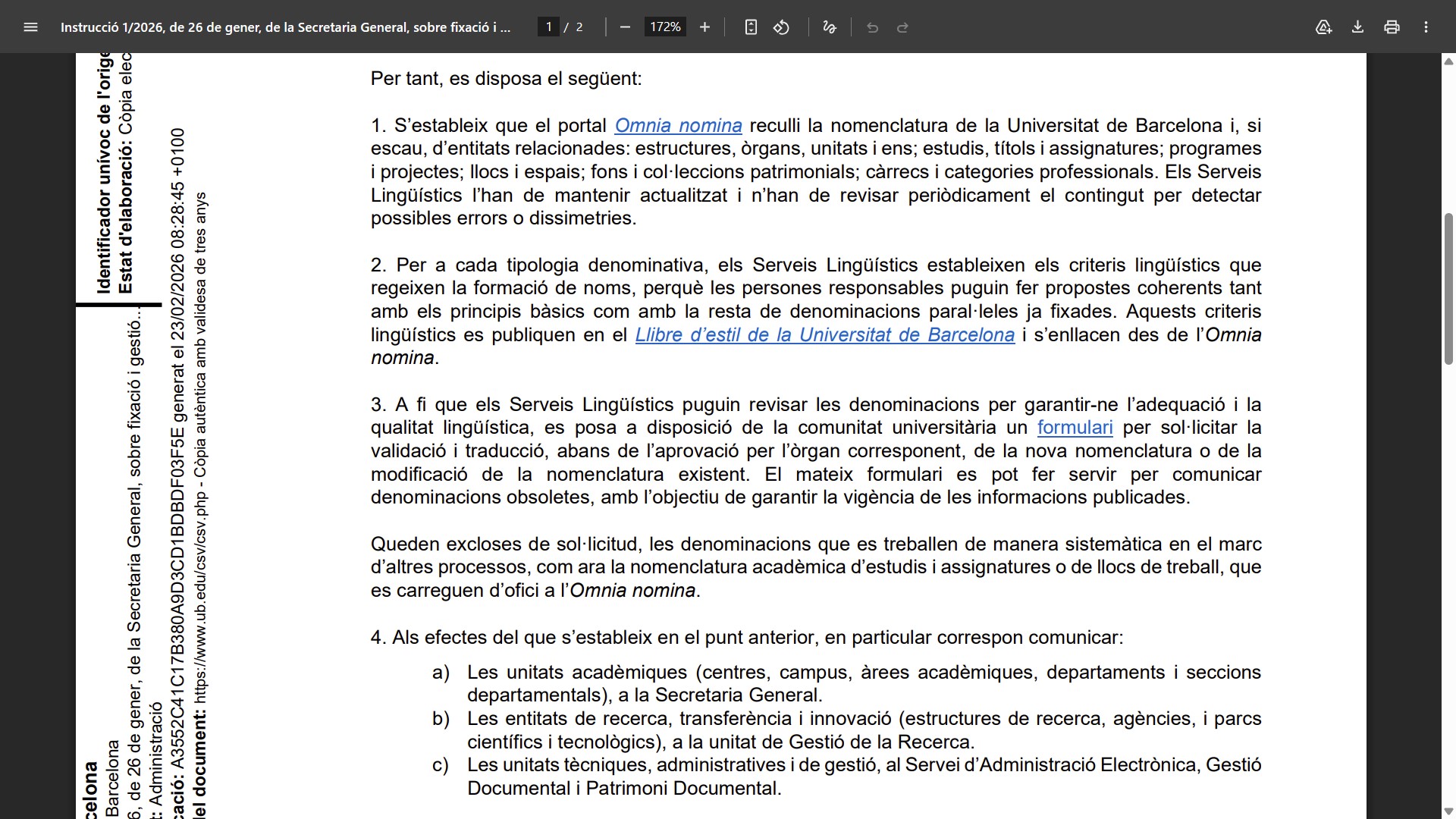Click the zoom in plus button
The image size is (1456, 819).
click(704, 27)
